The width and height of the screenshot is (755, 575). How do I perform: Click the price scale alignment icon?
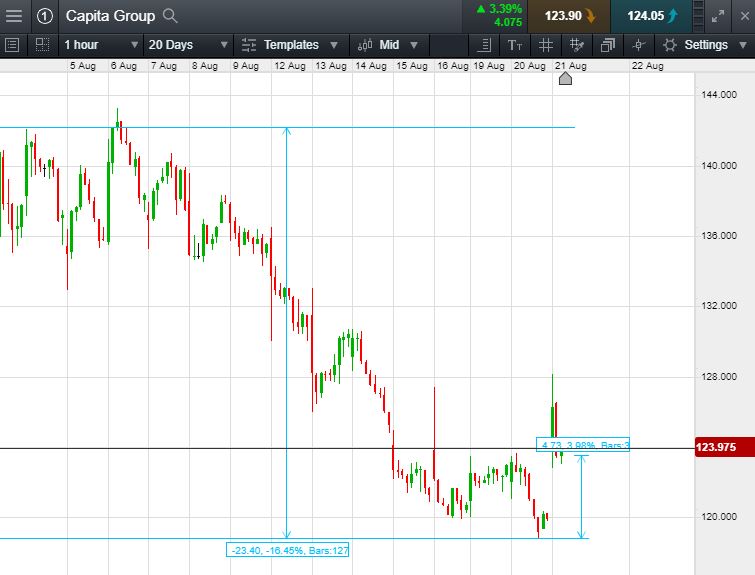pyautogui.click(x=484, y=45)
